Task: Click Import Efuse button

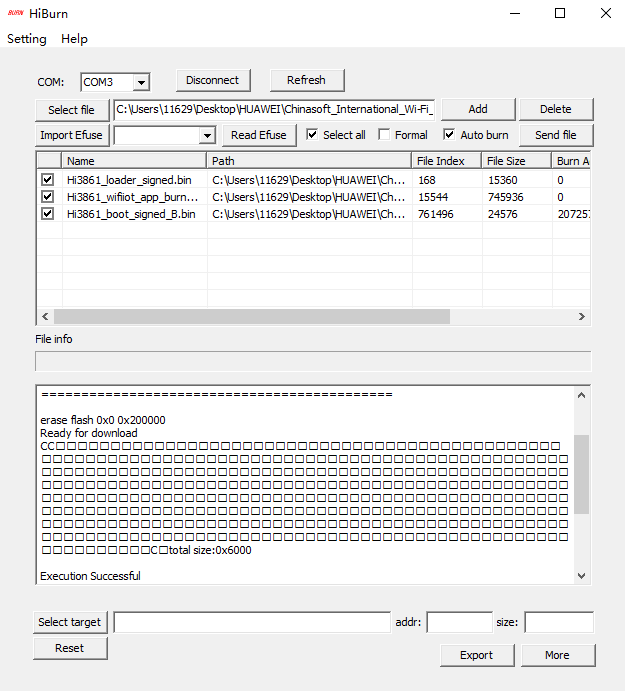Action: pos(71,135)
